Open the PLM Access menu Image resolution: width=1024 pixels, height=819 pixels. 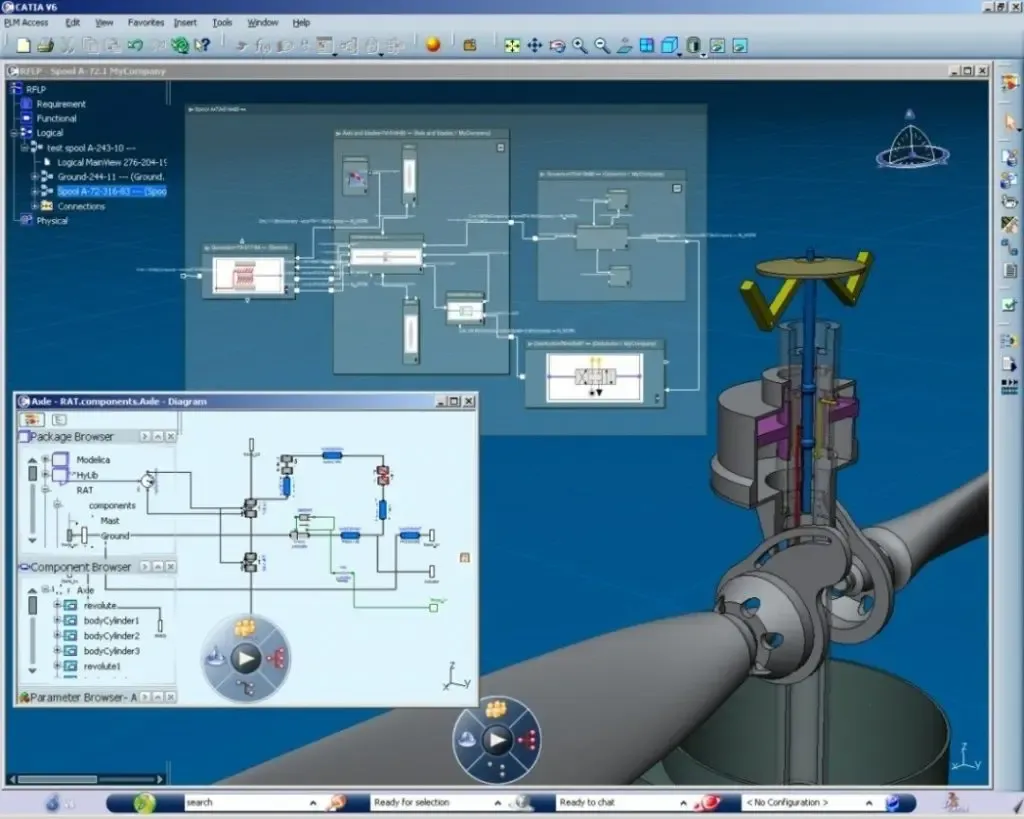pos(26,22)
